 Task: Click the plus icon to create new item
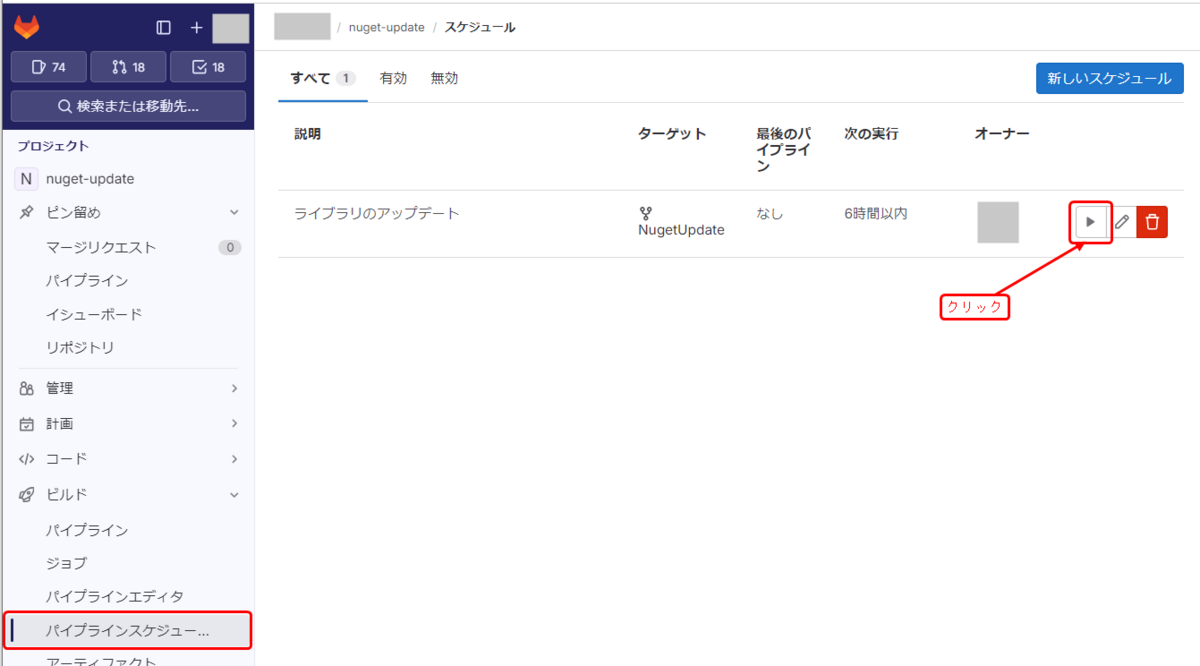(196, 27)
